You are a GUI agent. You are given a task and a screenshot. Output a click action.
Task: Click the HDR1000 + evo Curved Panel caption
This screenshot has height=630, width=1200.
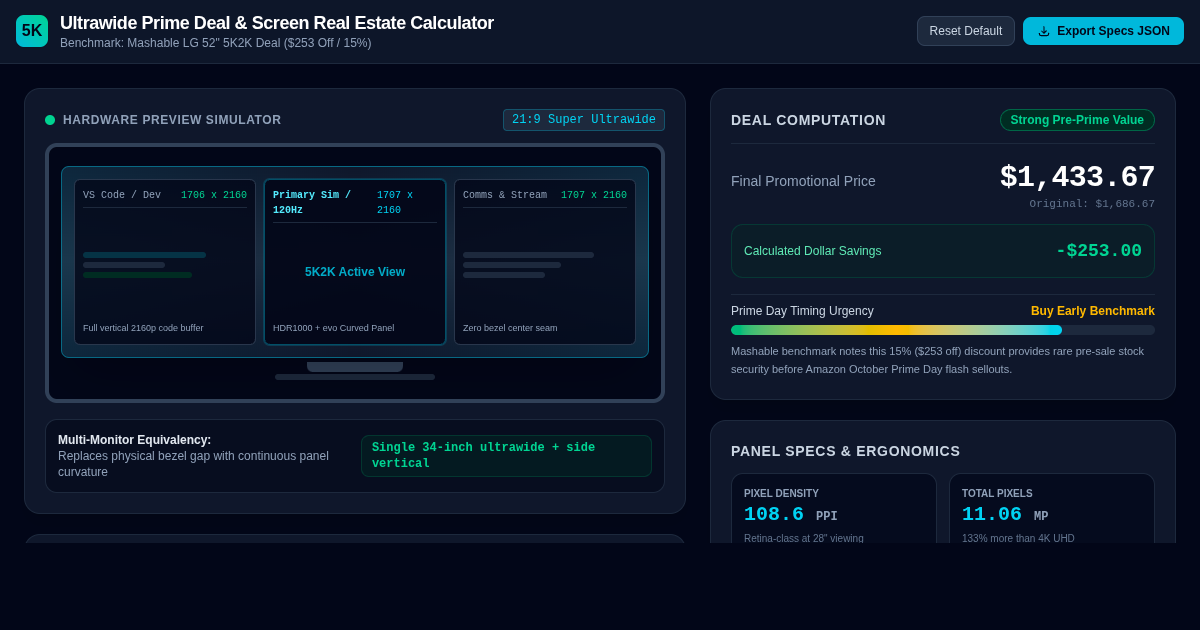coord(333,328)
